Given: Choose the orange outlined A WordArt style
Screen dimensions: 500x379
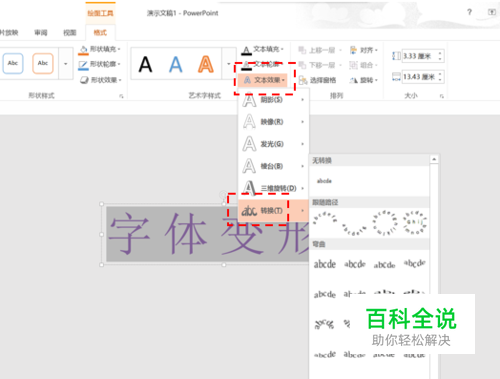Looking at the screenshot, I should click(206, 64).
